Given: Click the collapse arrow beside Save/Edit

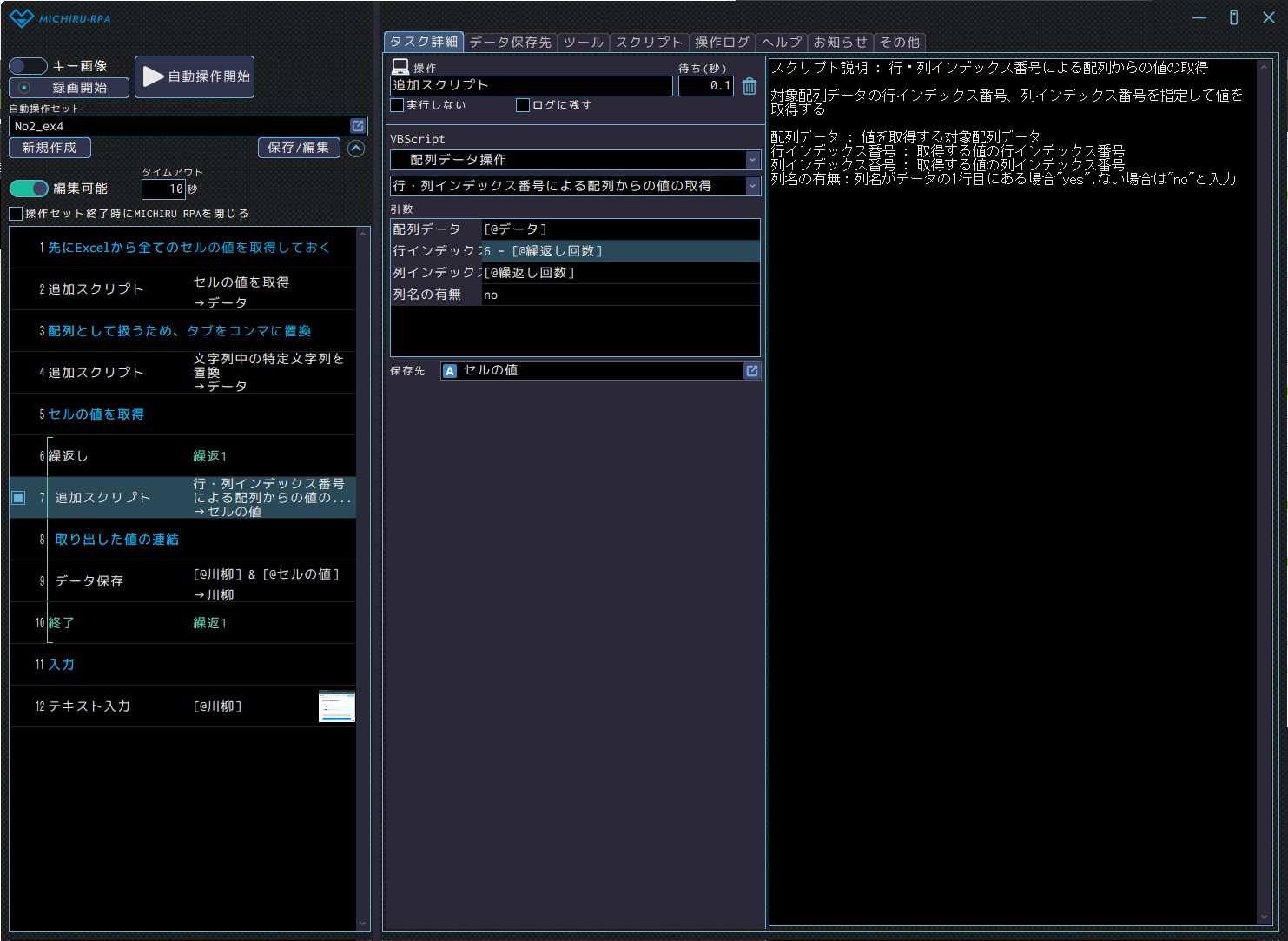Looking at the screenshot, I should point(356,149).
